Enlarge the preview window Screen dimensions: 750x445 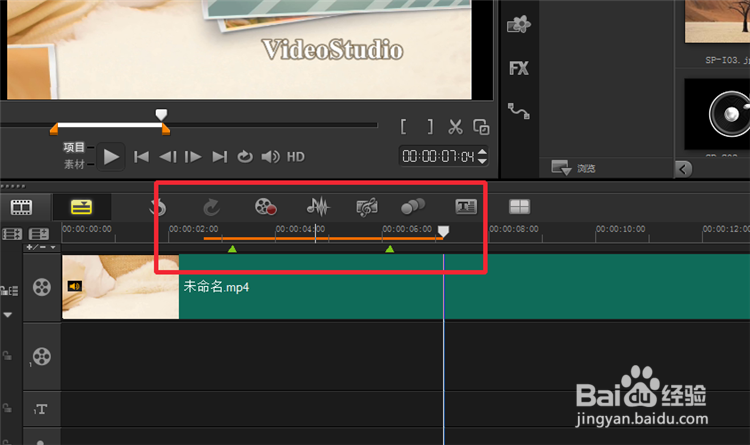[x=481, y=127]
